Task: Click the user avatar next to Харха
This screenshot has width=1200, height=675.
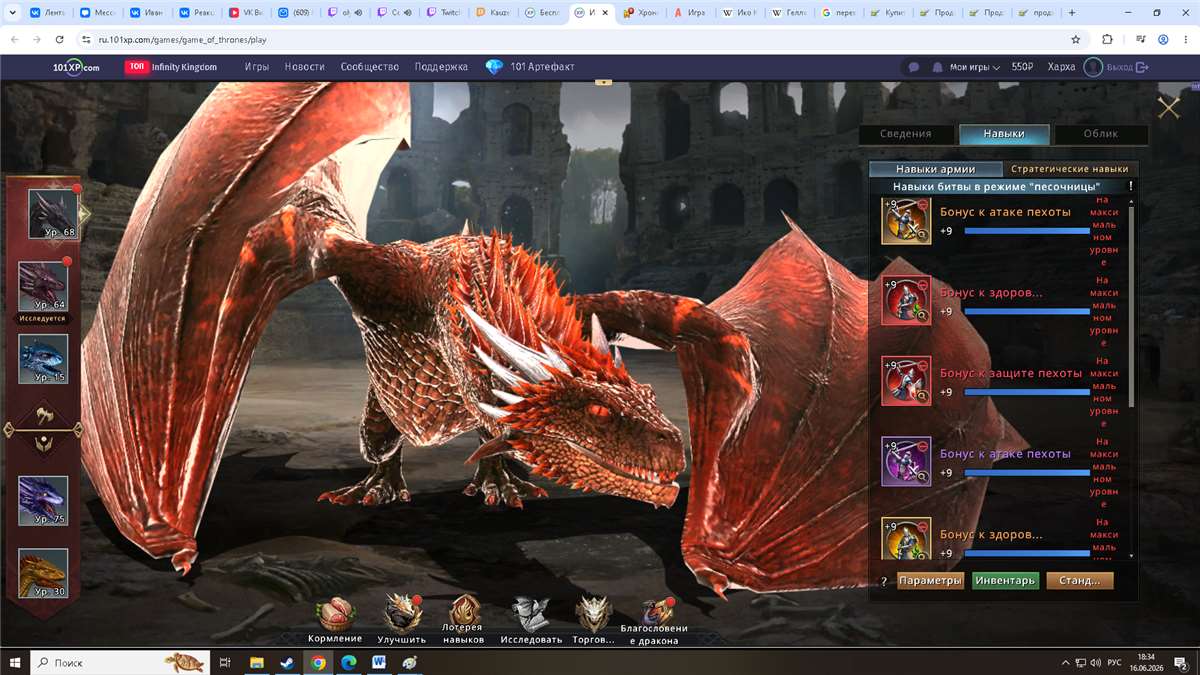Action: click(x=1093, y=67)
